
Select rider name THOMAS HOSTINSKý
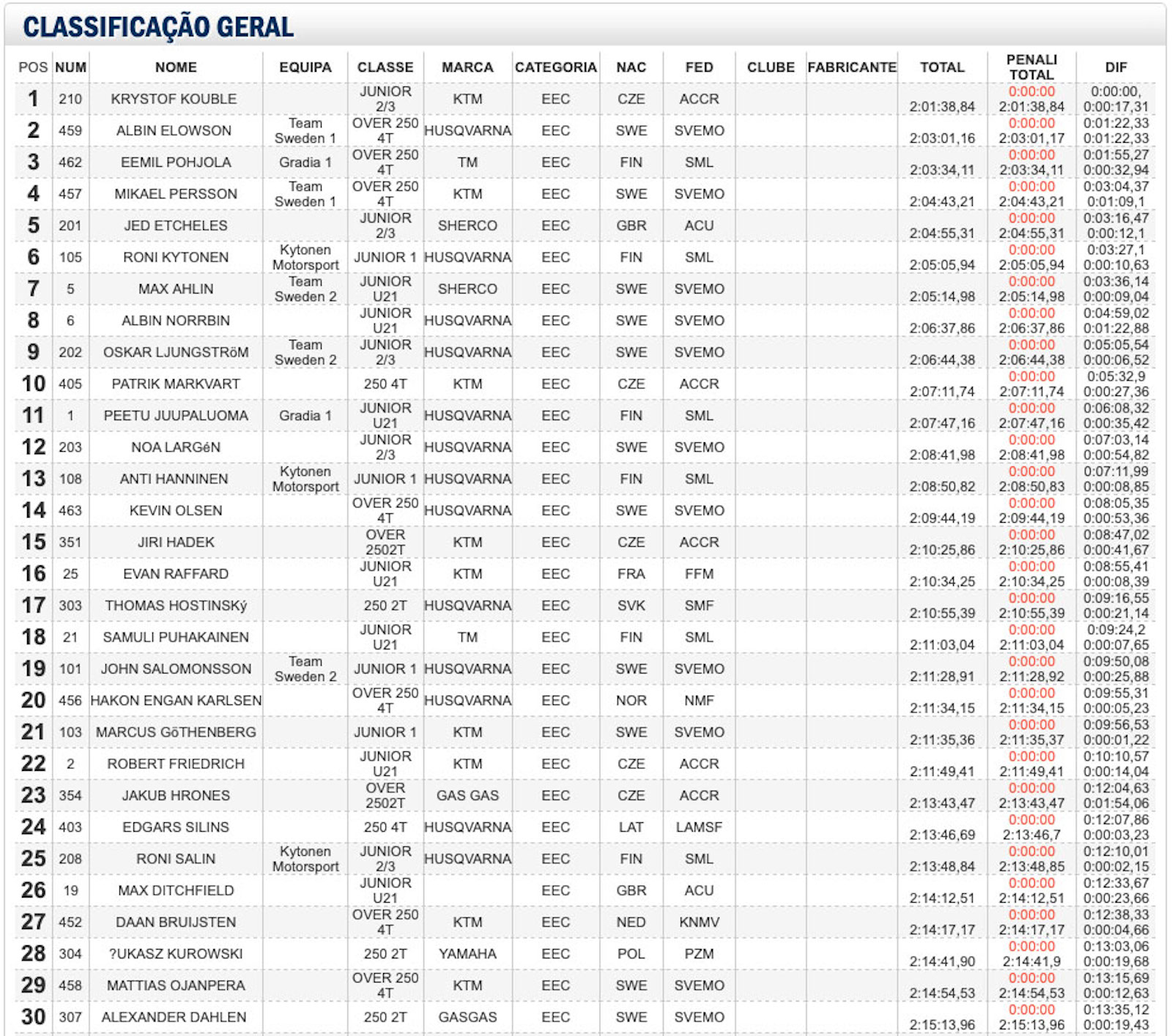point(176,605)
